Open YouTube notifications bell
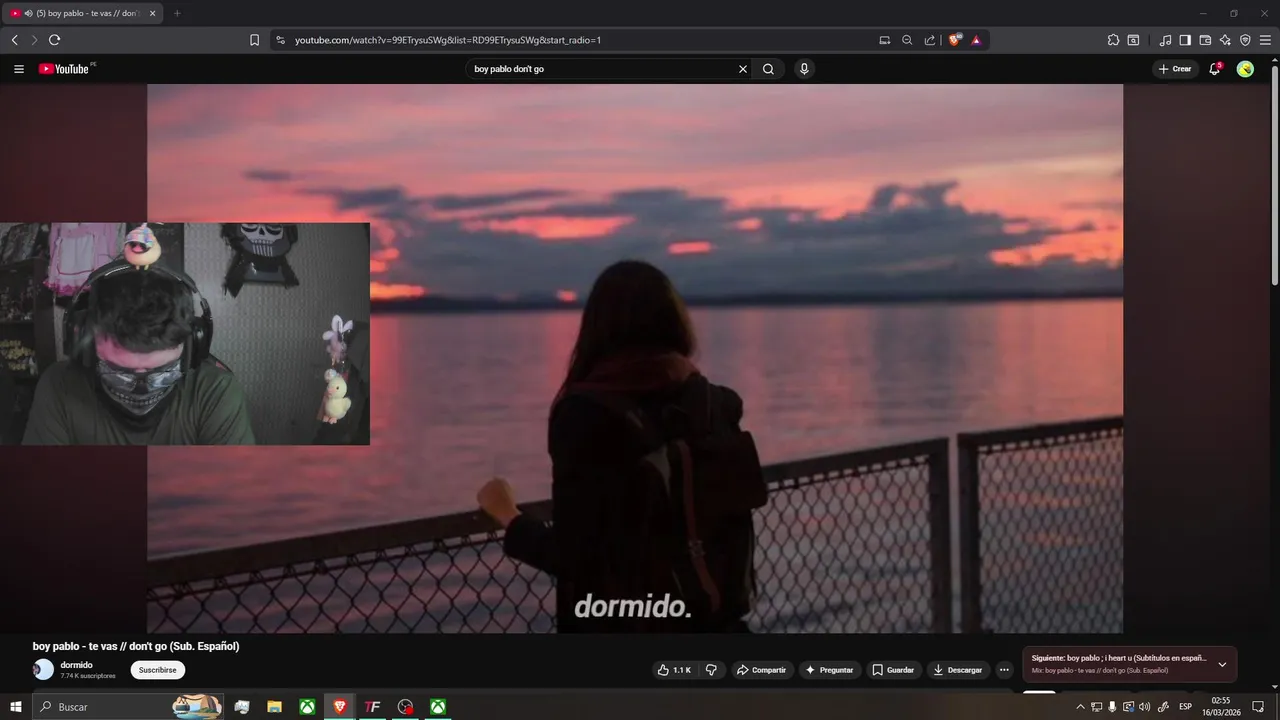This screenshot has width=1280, height=720. 1215,69
